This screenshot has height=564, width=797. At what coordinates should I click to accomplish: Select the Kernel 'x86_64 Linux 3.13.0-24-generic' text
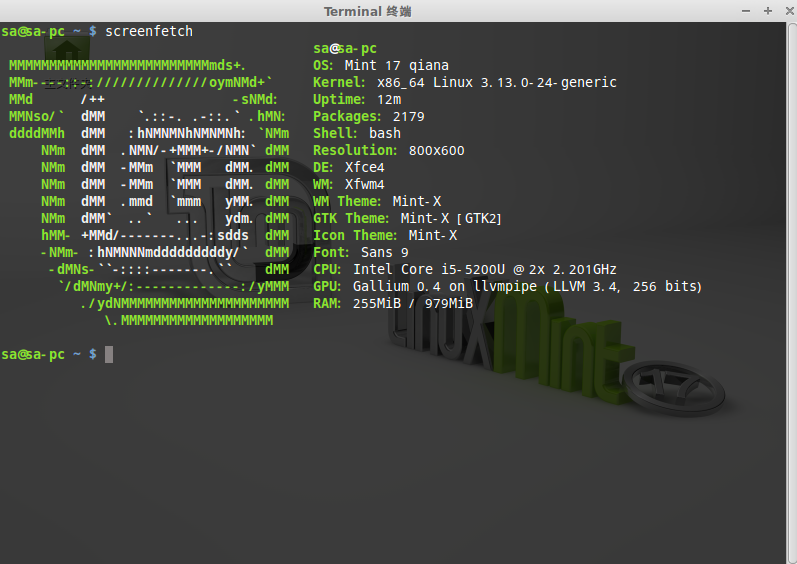click(497, 82)
